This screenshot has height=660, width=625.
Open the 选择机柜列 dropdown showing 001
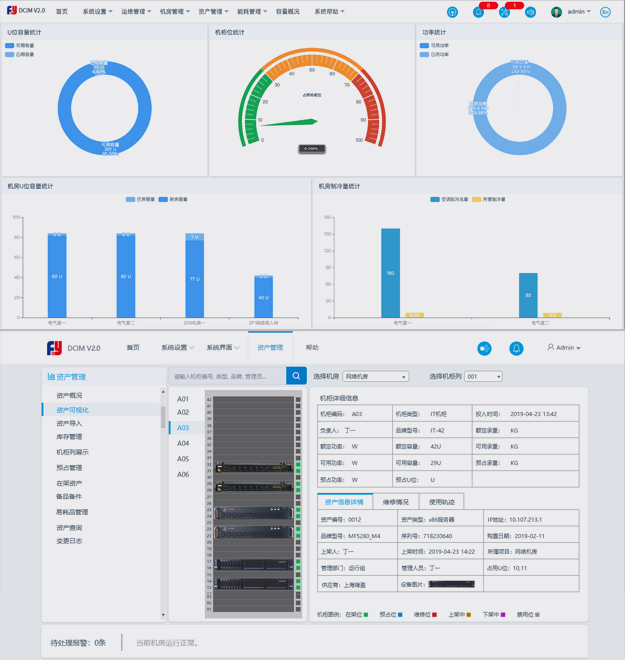(x=483, y=377)
